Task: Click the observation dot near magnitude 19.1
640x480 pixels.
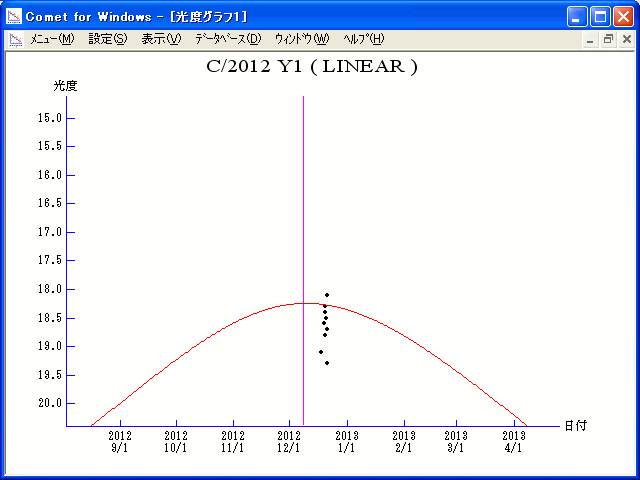Action: point(321,352)
